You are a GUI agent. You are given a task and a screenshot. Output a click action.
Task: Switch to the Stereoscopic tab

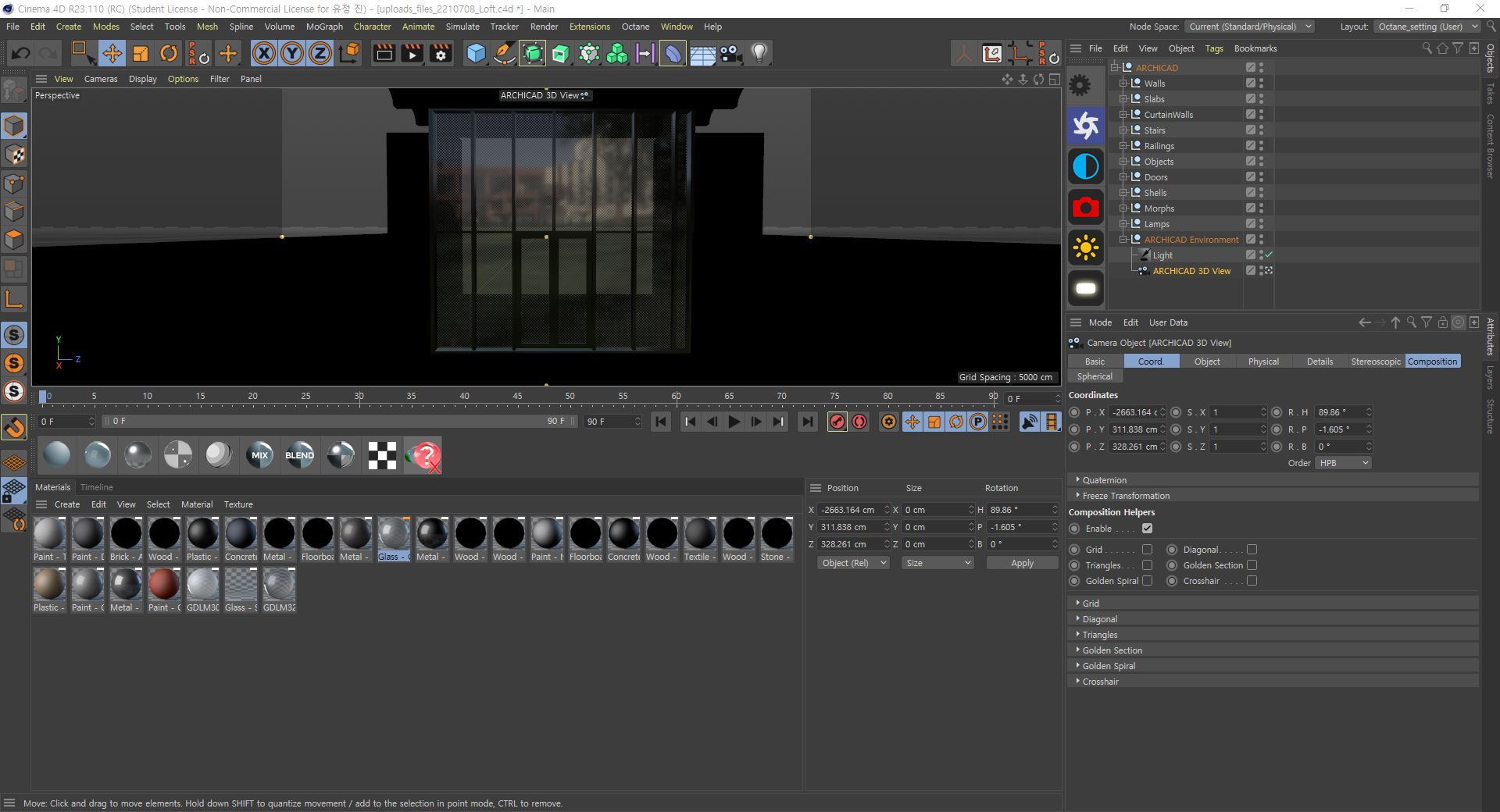point(1376,361)
